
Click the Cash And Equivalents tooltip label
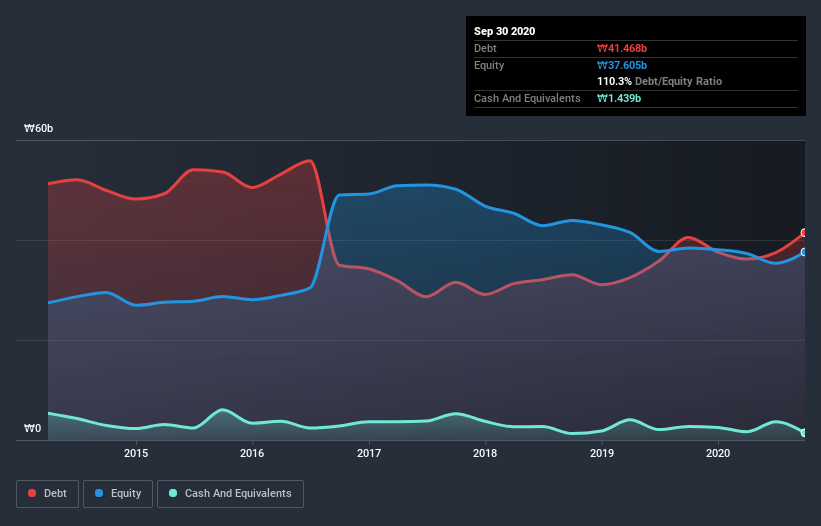[x=527, y=98]
